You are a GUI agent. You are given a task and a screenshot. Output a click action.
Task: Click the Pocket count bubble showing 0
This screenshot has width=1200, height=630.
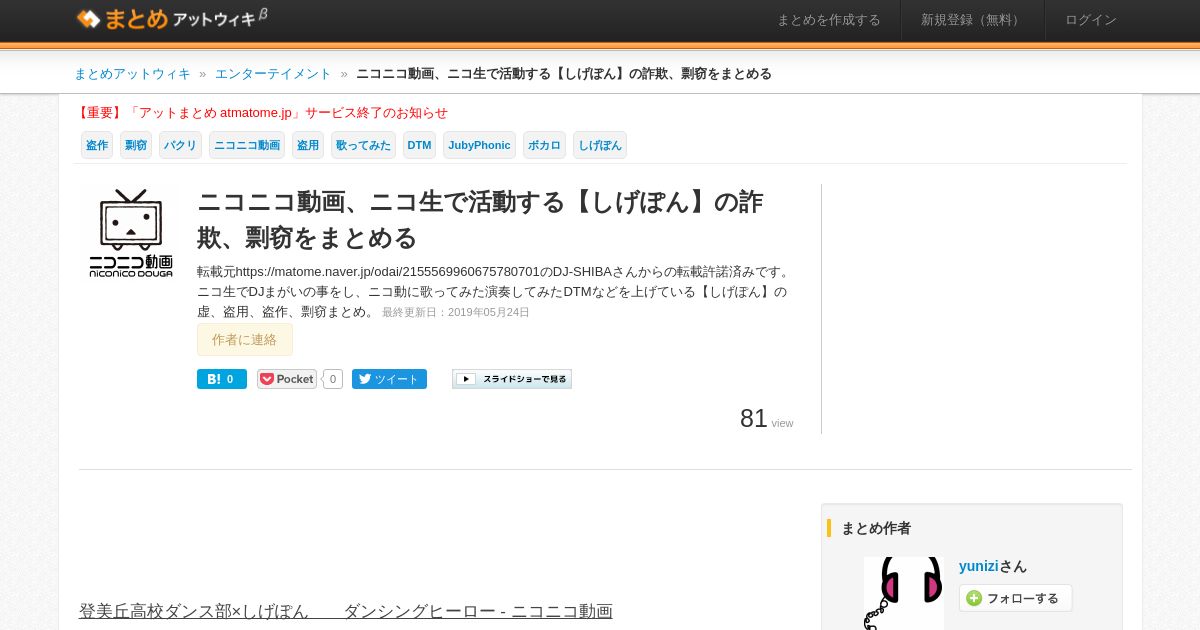pyautogui.click(x=333, y=379)
